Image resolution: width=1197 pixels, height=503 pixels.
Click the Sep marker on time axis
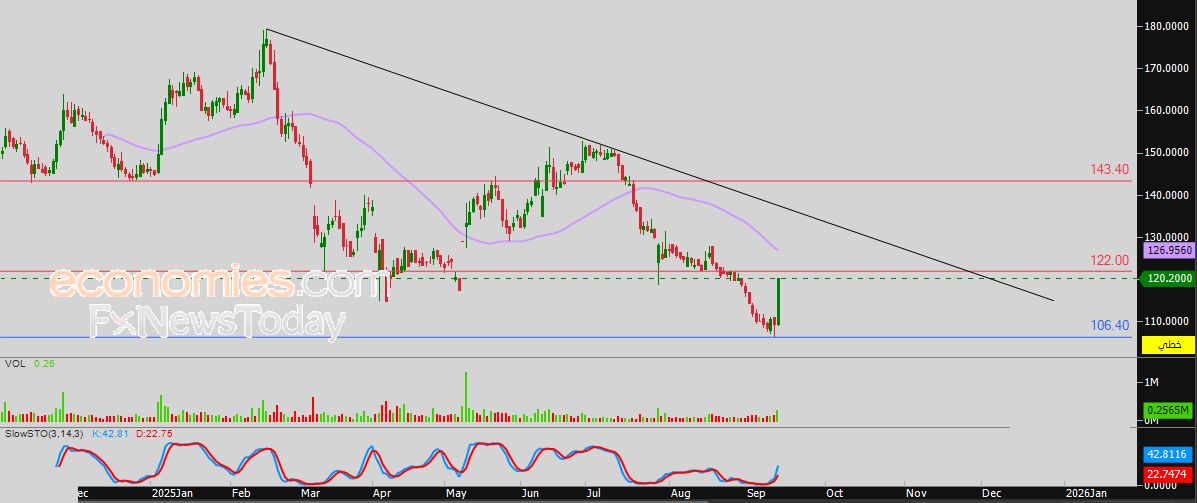(x=757, y=493)
